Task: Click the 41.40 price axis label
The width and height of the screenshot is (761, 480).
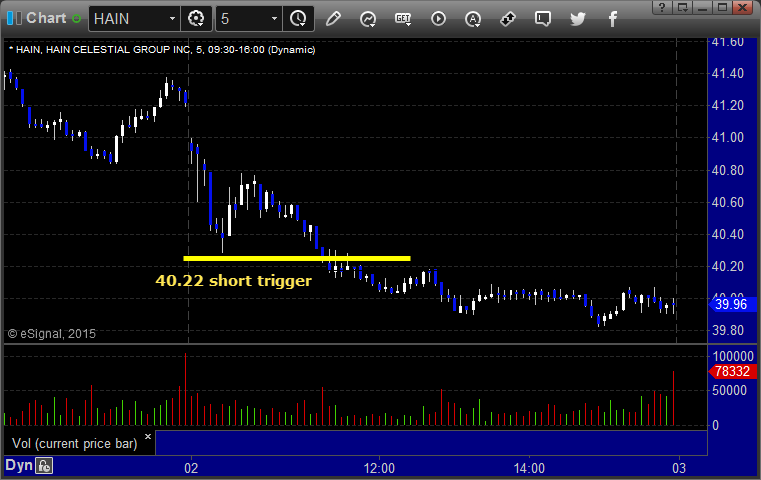Action: (x=727, y=73)
